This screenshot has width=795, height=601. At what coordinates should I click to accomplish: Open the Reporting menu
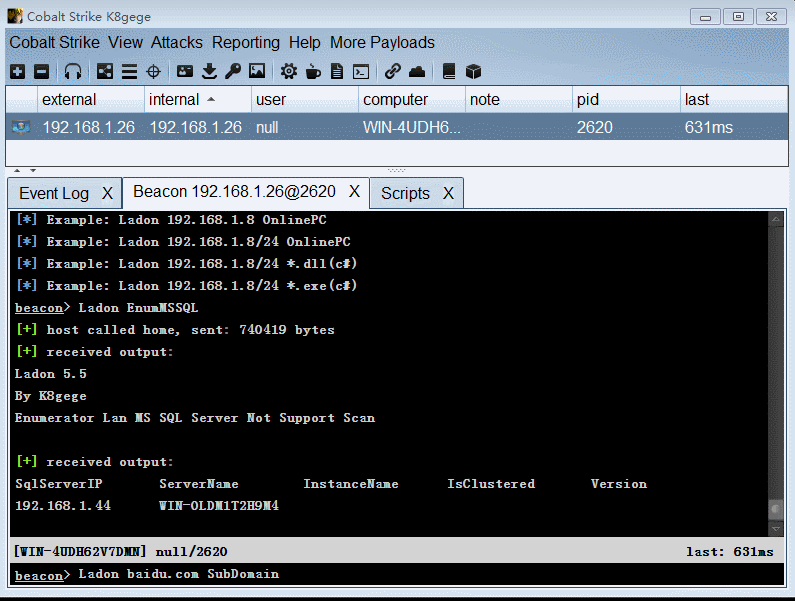pos(246,43)
